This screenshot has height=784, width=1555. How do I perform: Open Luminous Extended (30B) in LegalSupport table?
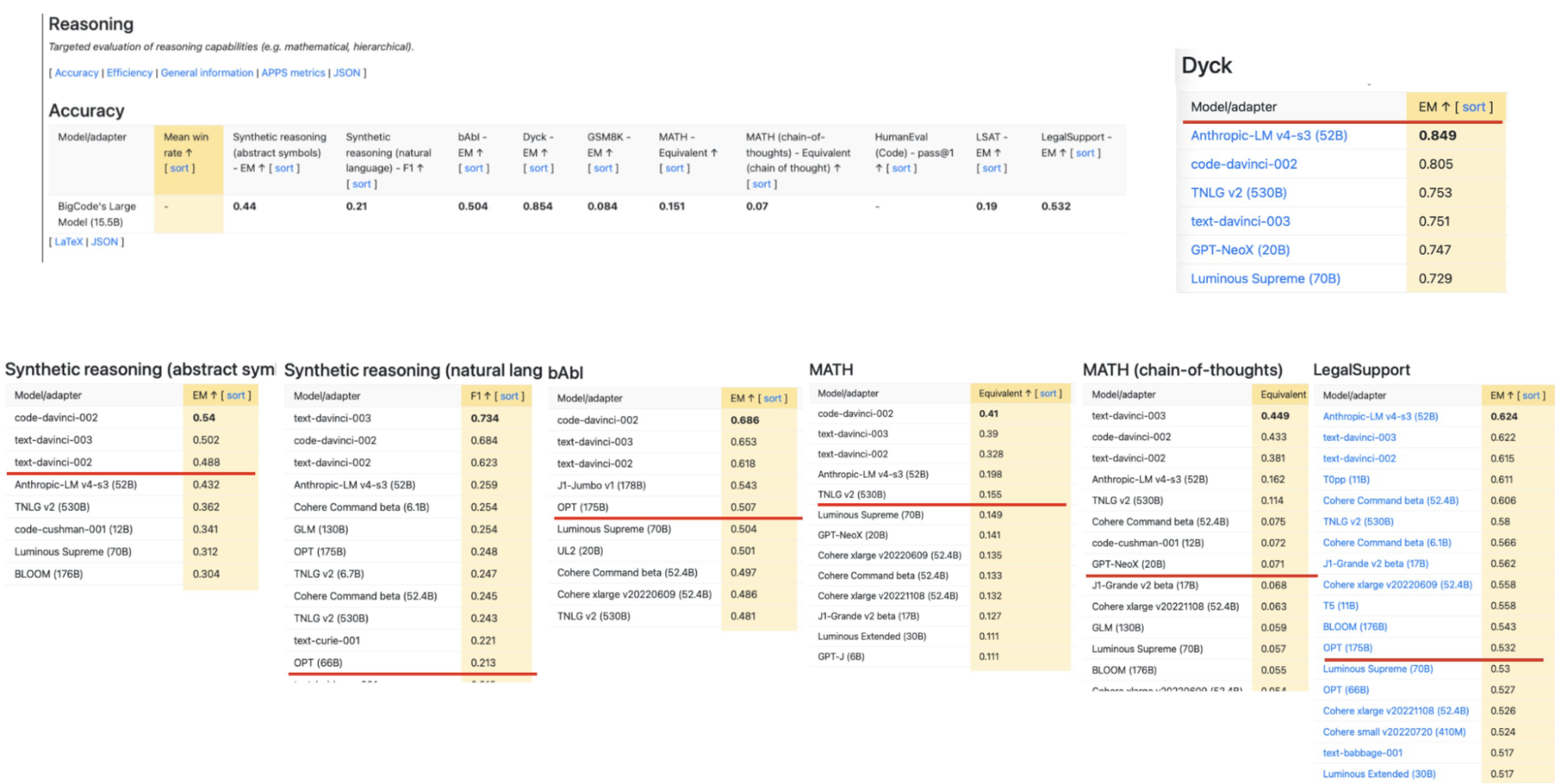pyautogui.click(x=1378, y=774)
